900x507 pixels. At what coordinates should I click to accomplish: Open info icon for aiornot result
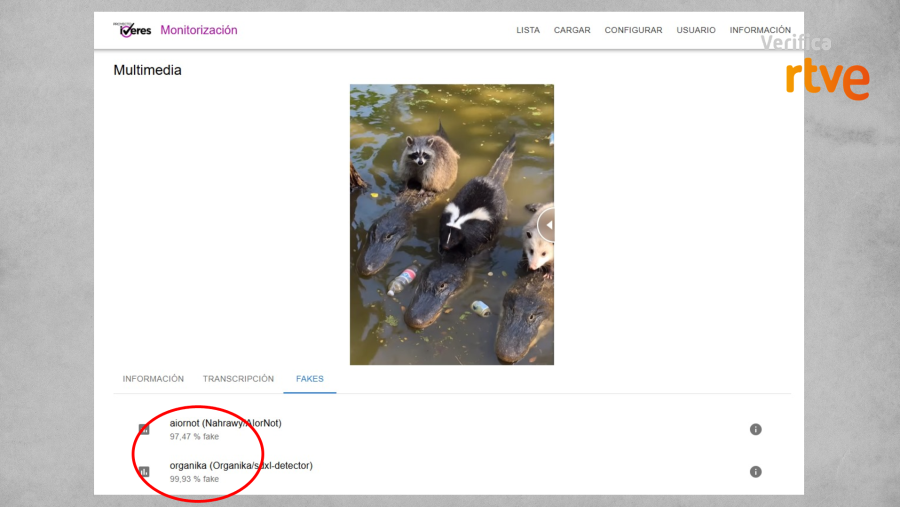click(x=756, y=429)
